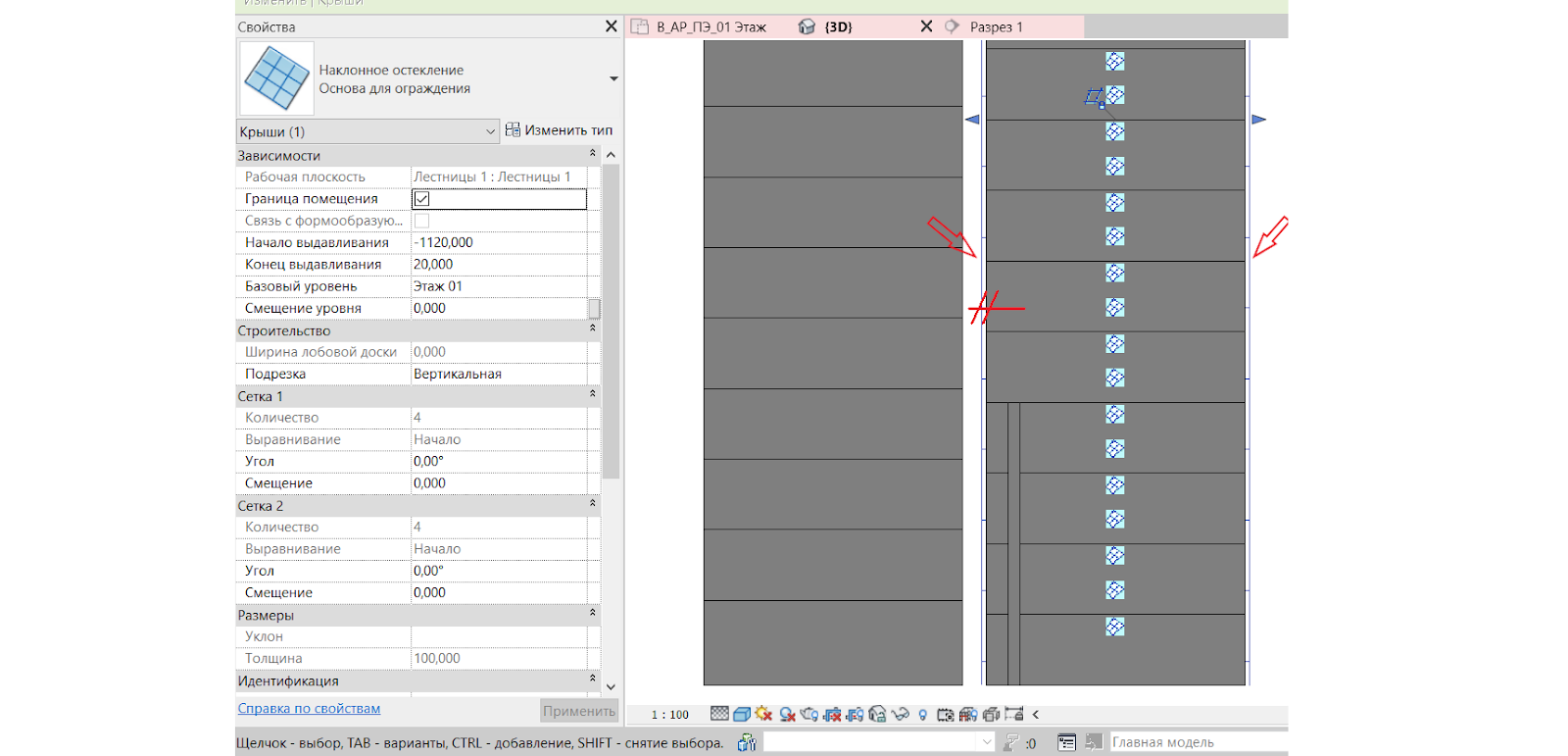The height and width of the screenshot is (756, 1568).
Task: Select the {3D} view tab label
Action: [x=839, y=27]
